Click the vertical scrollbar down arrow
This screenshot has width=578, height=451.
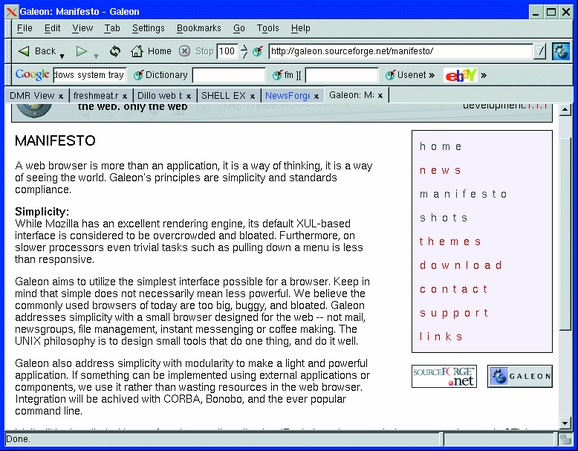point(564,423)
